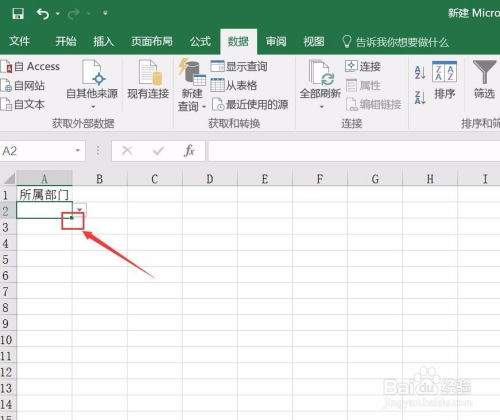Select row 10 header
500x420 pixels.
(8, 340)
